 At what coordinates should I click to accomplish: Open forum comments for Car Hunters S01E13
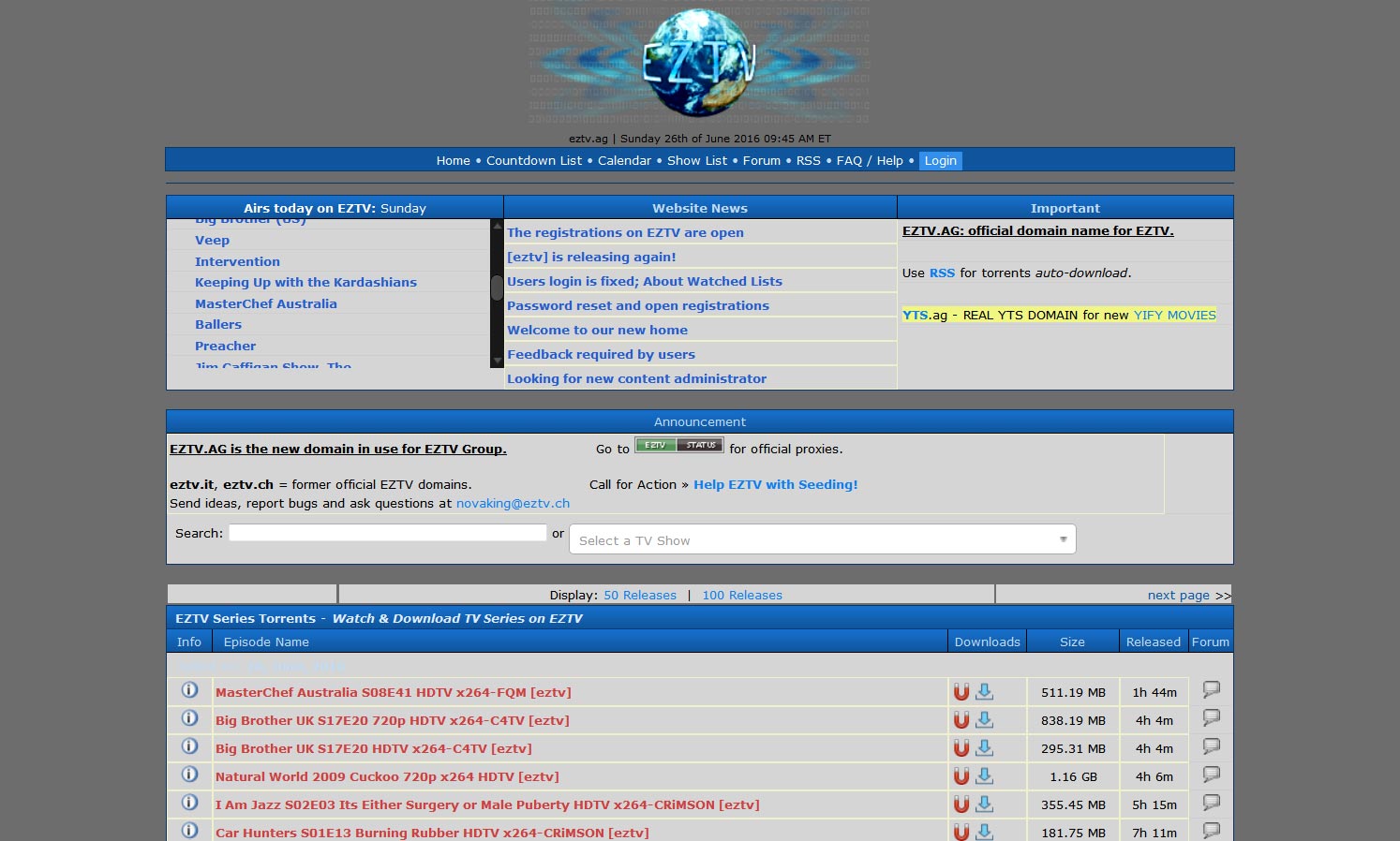click(x=1211, y=831)
